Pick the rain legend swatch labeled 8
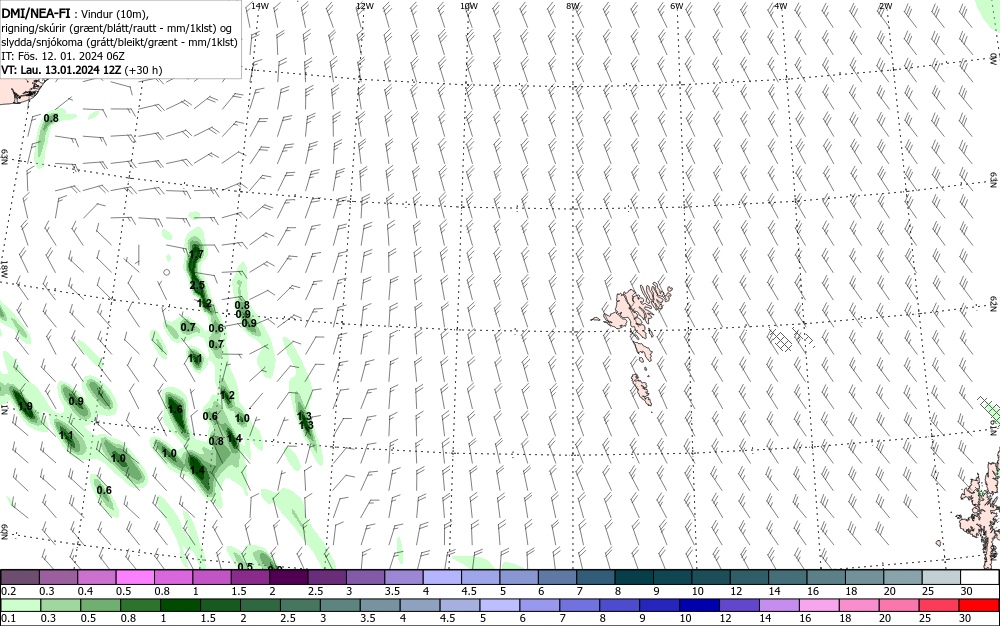The width and height of the screenshot is (1000, 626). 619,605
